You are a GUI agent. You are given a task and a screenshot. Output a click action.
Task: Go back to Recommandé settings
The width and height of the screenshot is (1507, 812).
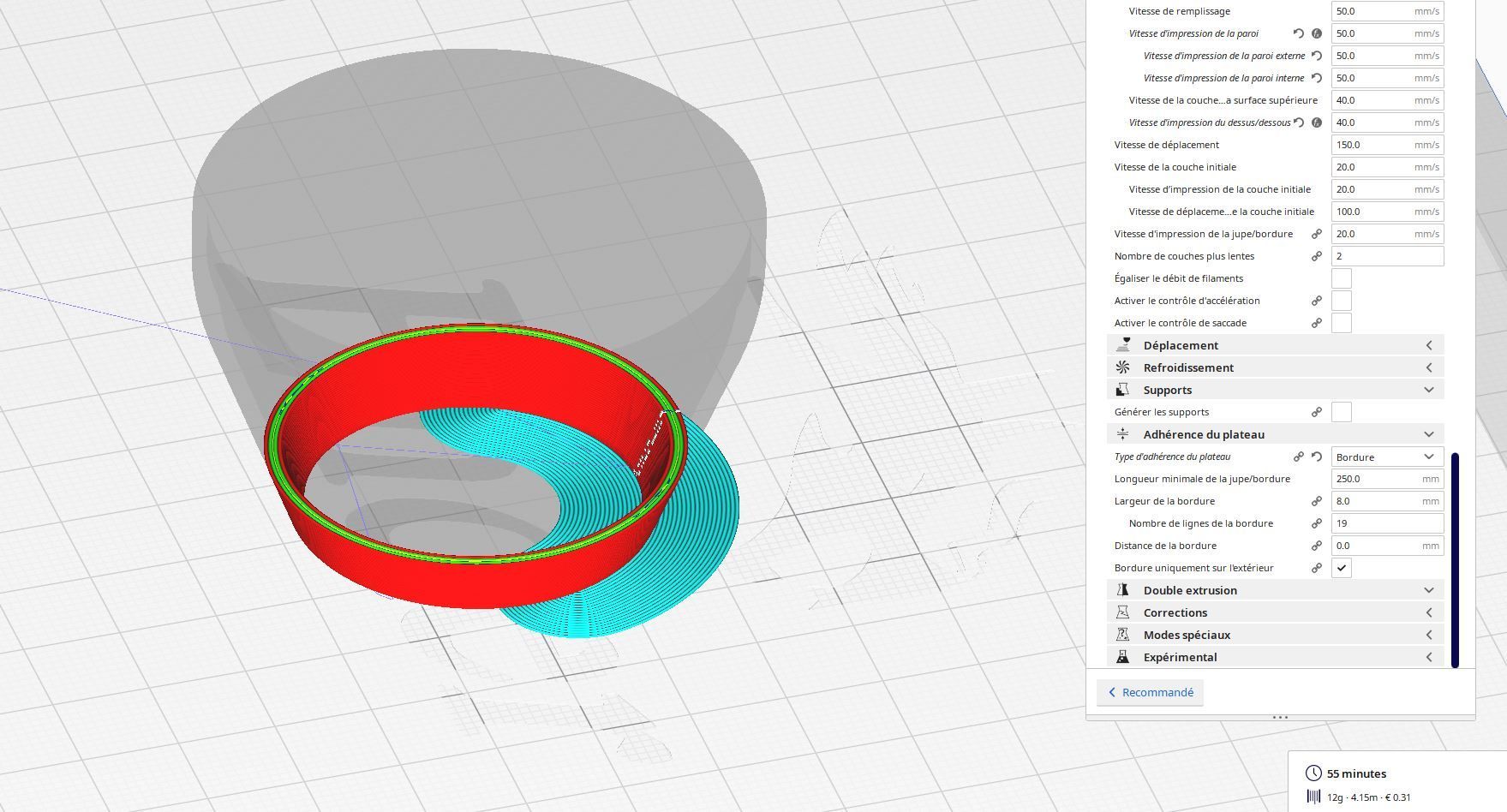pos(1150,692)
